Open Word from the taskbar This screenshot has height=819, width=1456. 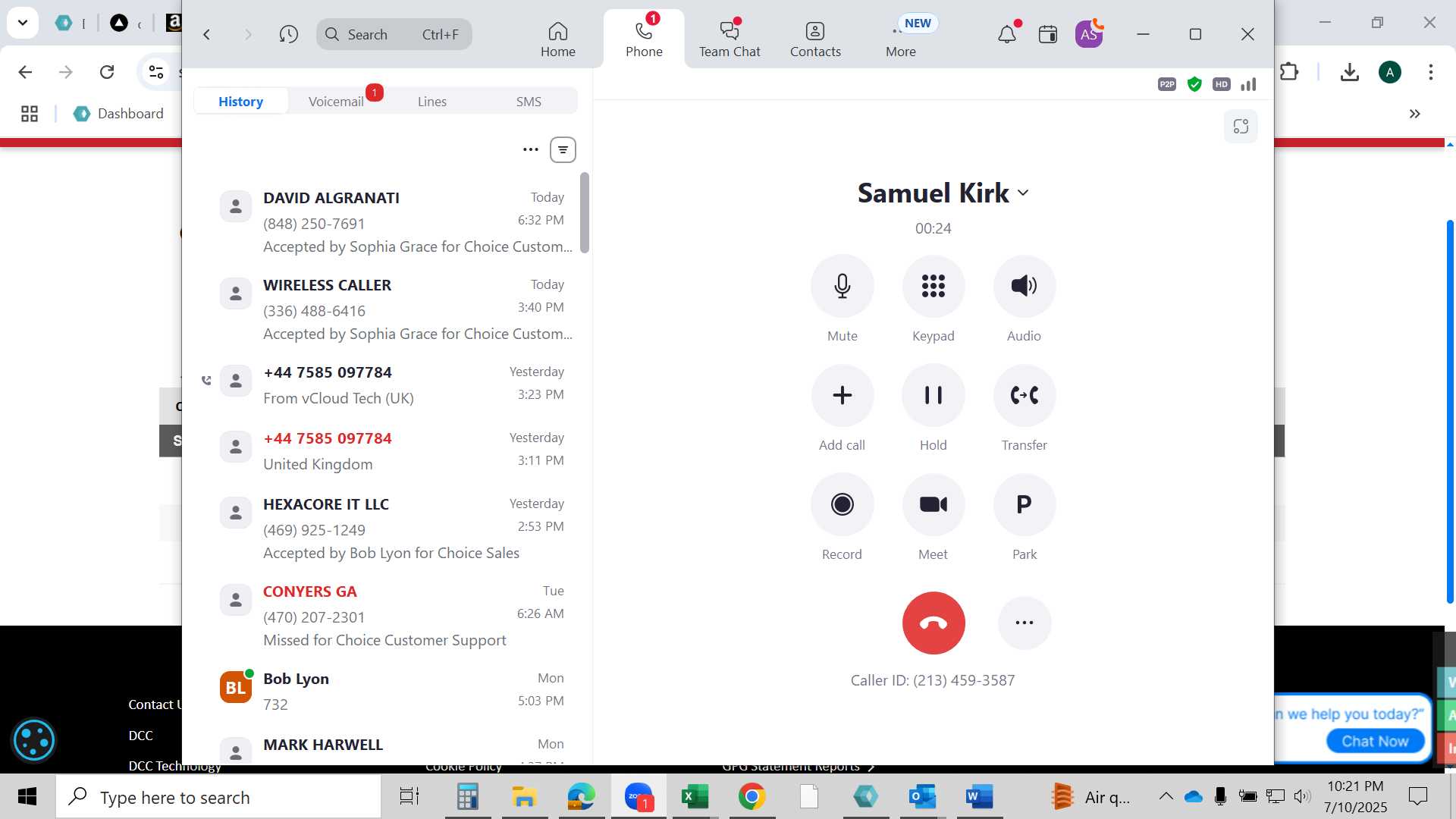pos(979,797)
